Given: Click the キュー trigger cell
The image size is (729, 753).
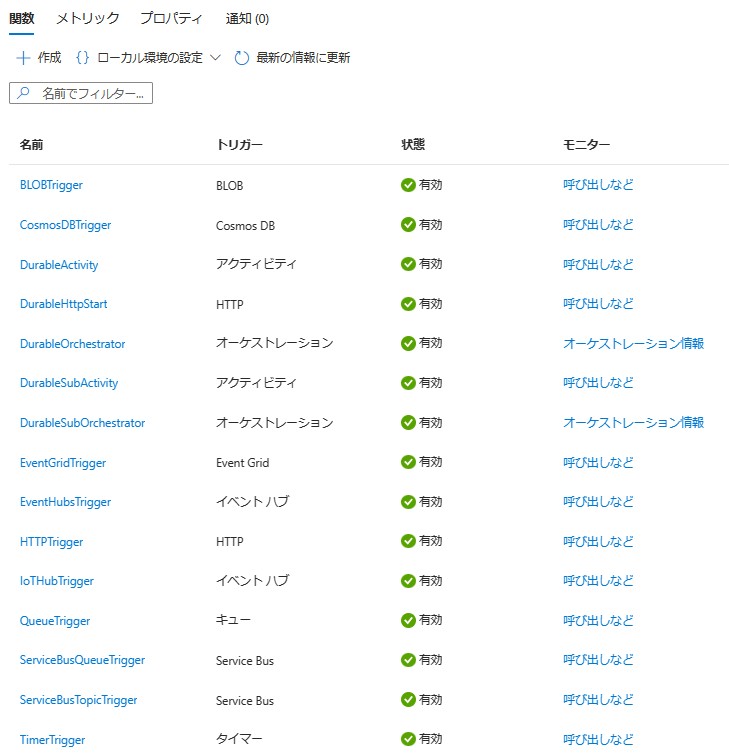Looking at the screenshot, I should [x=233, y=620].
